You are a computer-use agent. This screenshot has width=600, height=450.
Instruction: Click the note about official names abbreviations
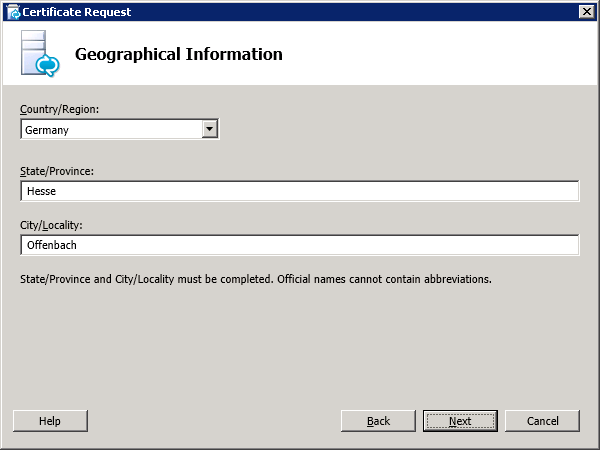pos(256,279)
